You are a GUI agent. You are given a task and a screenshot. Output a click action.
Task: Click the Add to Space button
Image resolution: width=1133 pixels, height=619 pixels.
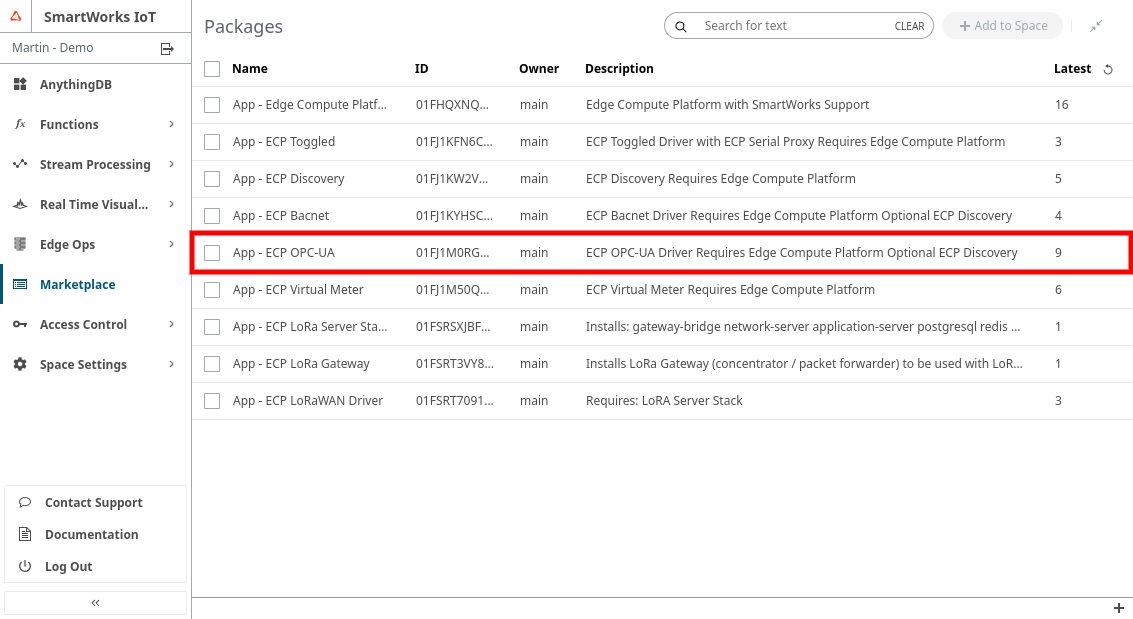click(1003, 26)
